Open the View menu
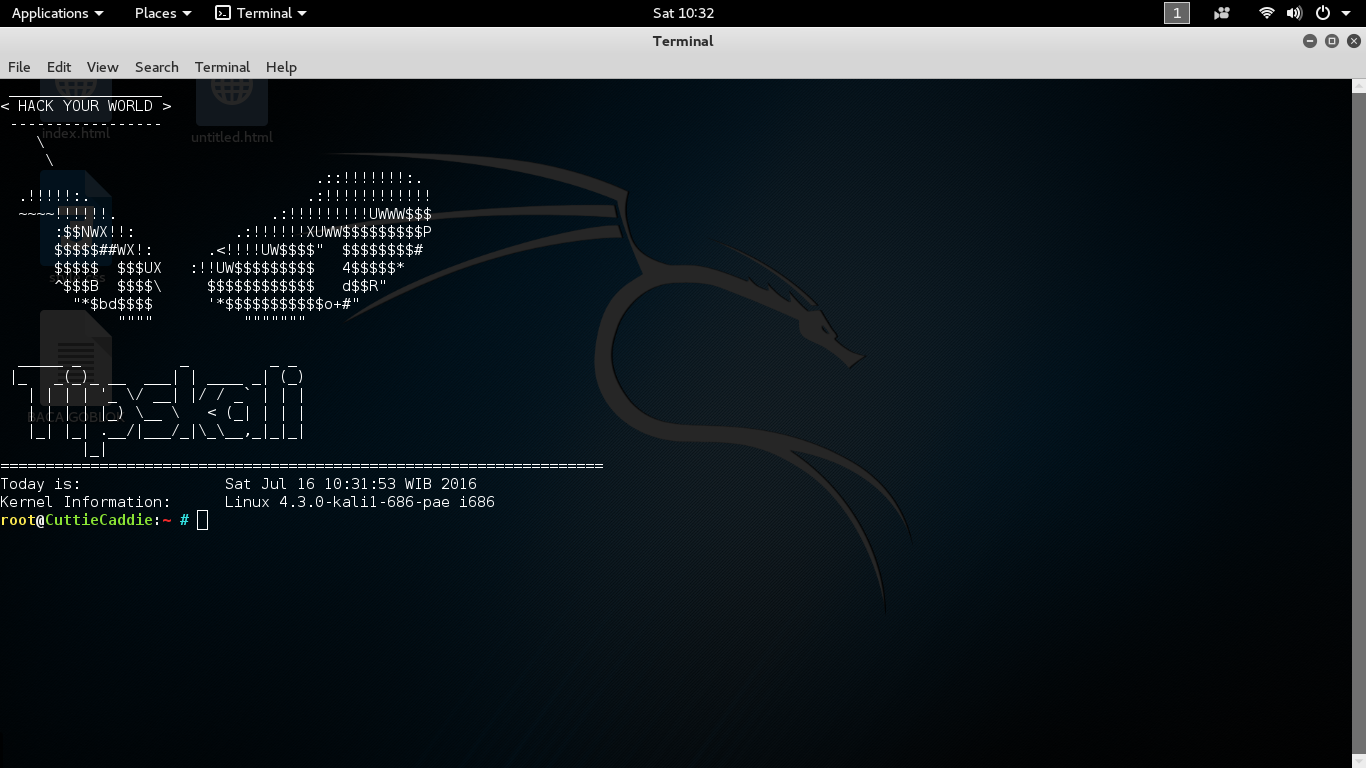This screenshot has height=768, width=1366. 103,67
